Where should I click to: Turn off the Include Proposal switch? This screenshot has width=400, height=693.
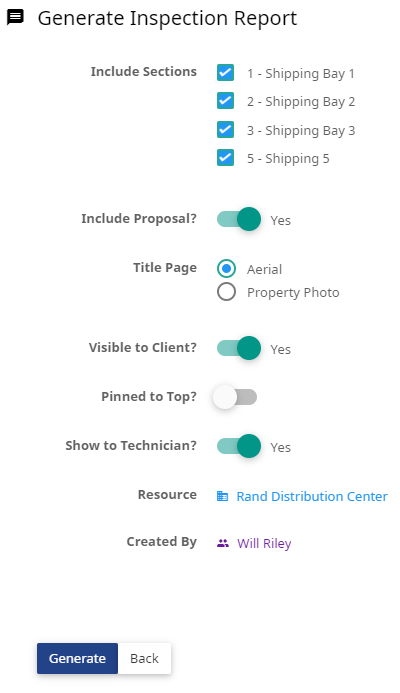pyautogui.click(x=239, y=219)
